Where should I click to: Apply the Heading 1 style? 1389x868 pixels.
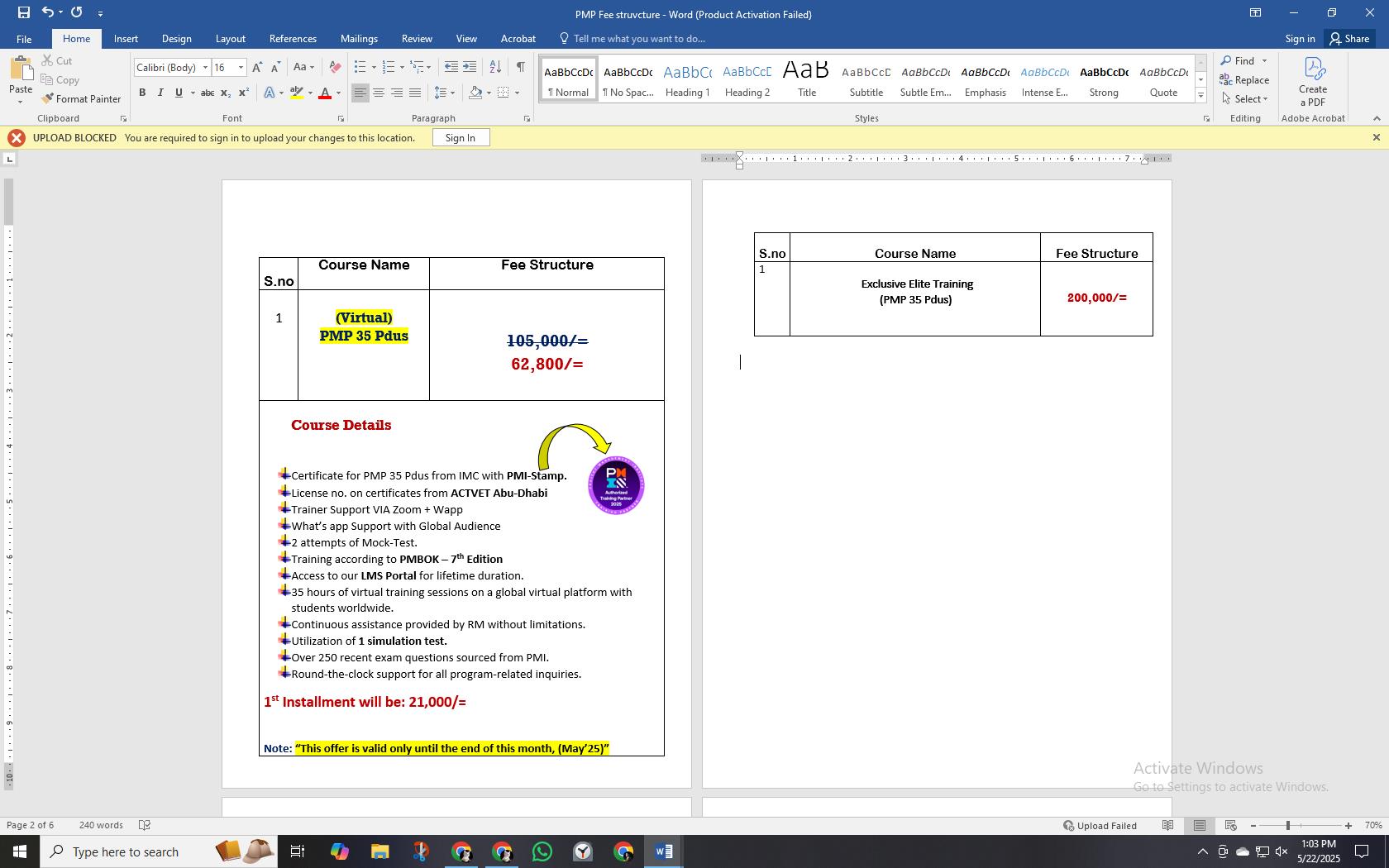pos(687,80)
